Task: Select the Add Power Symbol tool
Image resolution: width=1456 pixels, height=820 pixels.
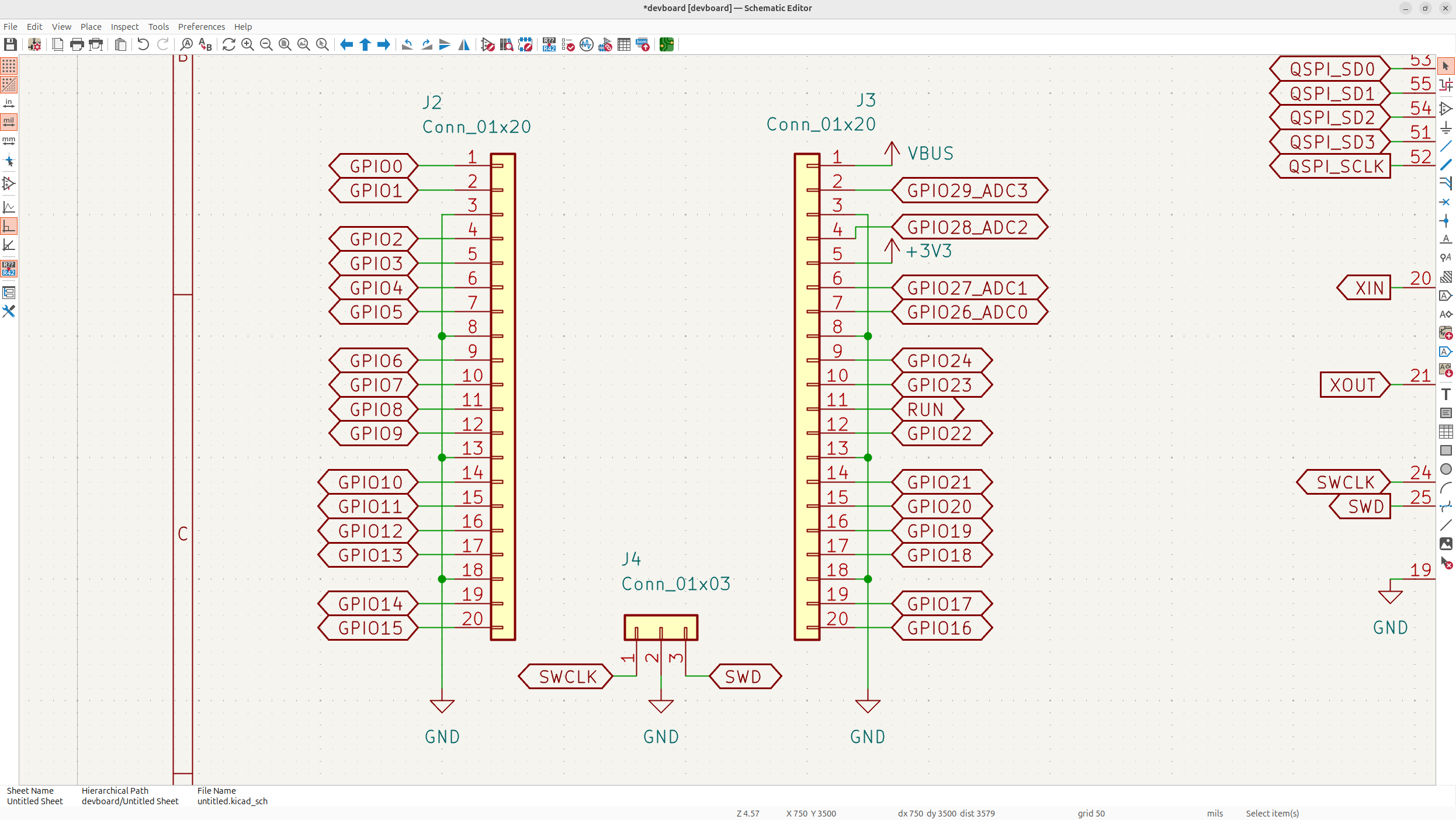Action: (1445, 127)
